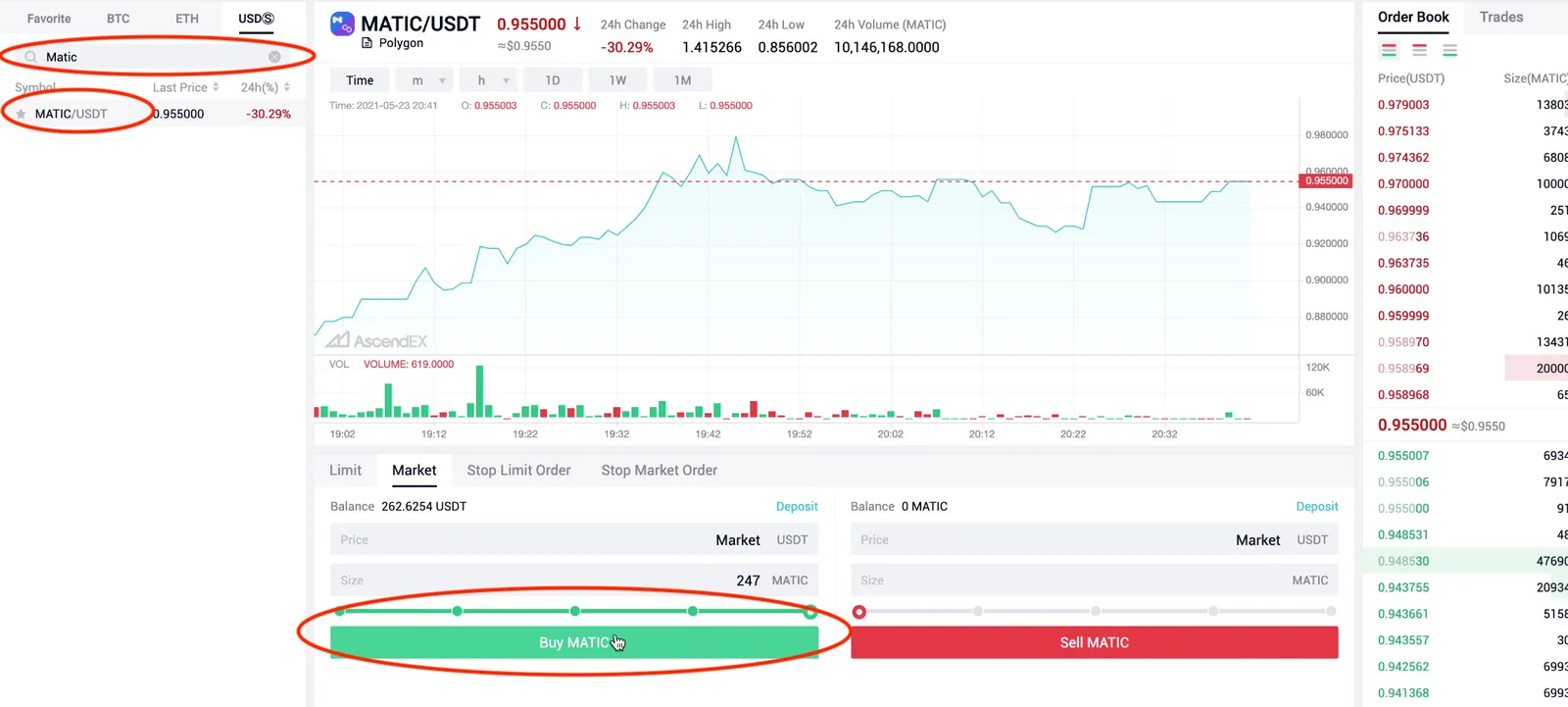Focus the buy Size field showing 247
Image resolution: width=1568 pixels, height=707 pixels.
pyautogui.click(x=574, y=581)
